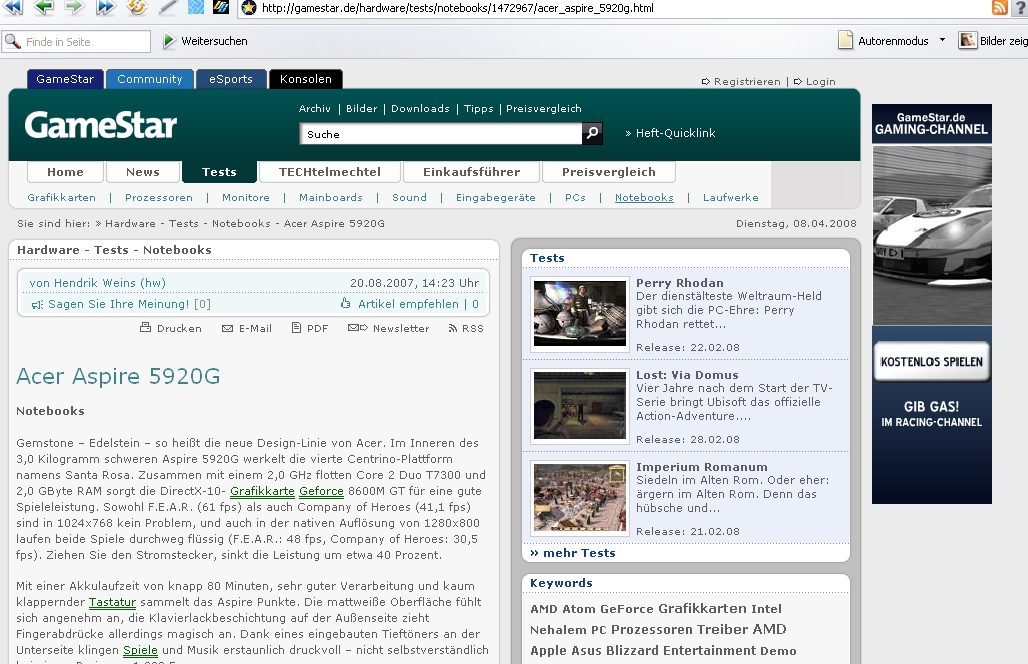This screenshot has height=664, width=1028.
Task: Click the browser rewind double-arrow button
Action: click(13, 7)
